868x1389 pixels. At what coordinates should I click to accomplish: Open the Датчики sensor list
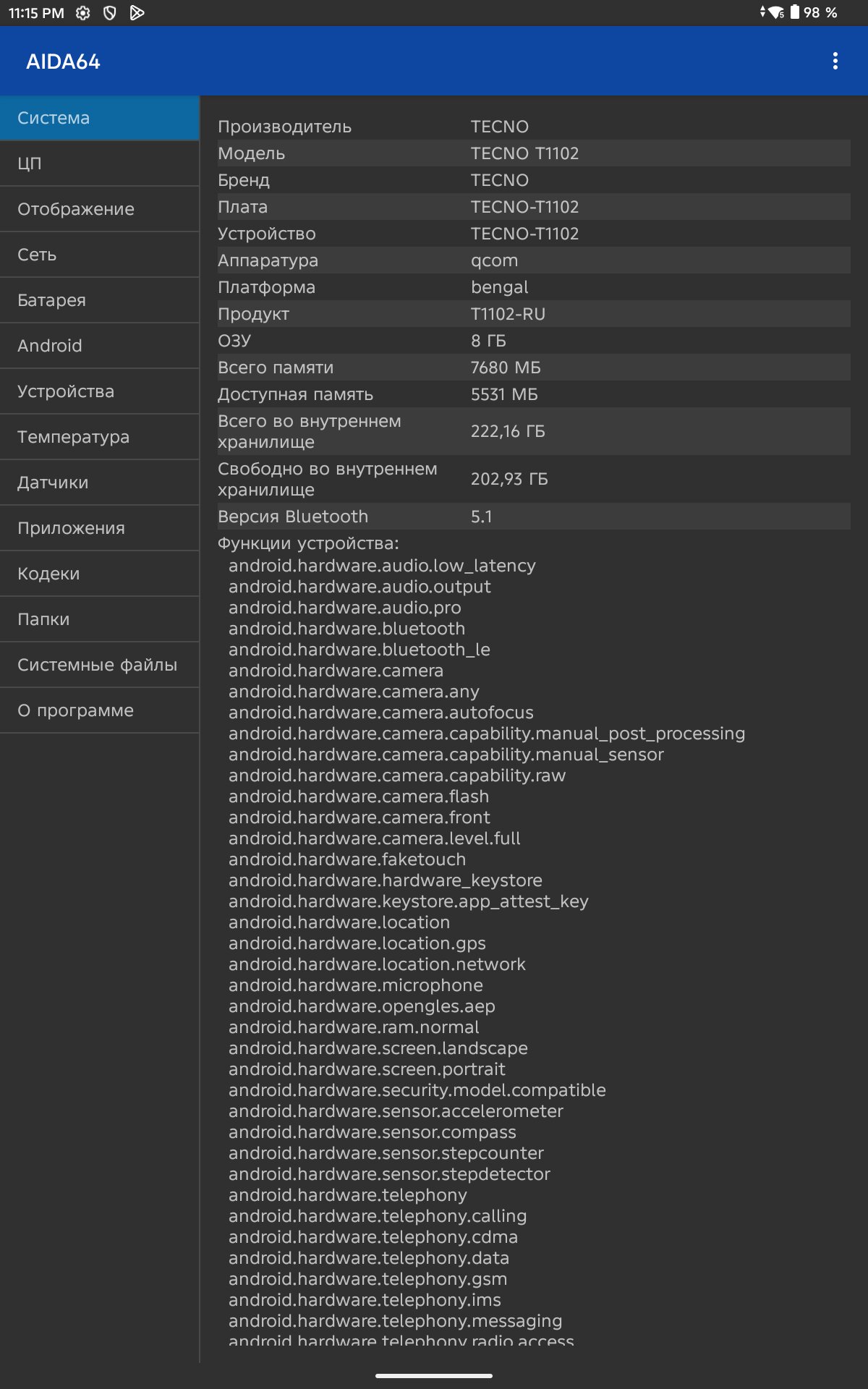coord(100,483)
